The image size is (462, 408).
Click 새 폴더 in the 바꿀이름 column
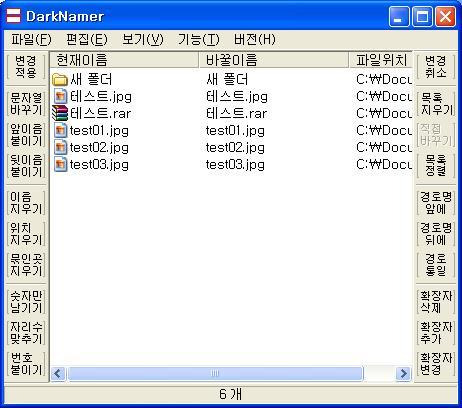coord(227,80)
